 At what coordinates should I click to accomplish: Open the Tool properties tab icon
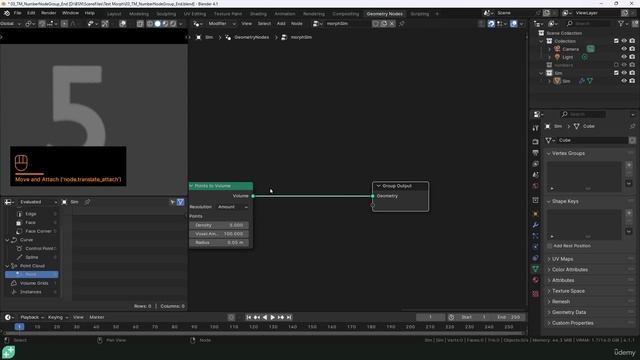coord(536,128)
